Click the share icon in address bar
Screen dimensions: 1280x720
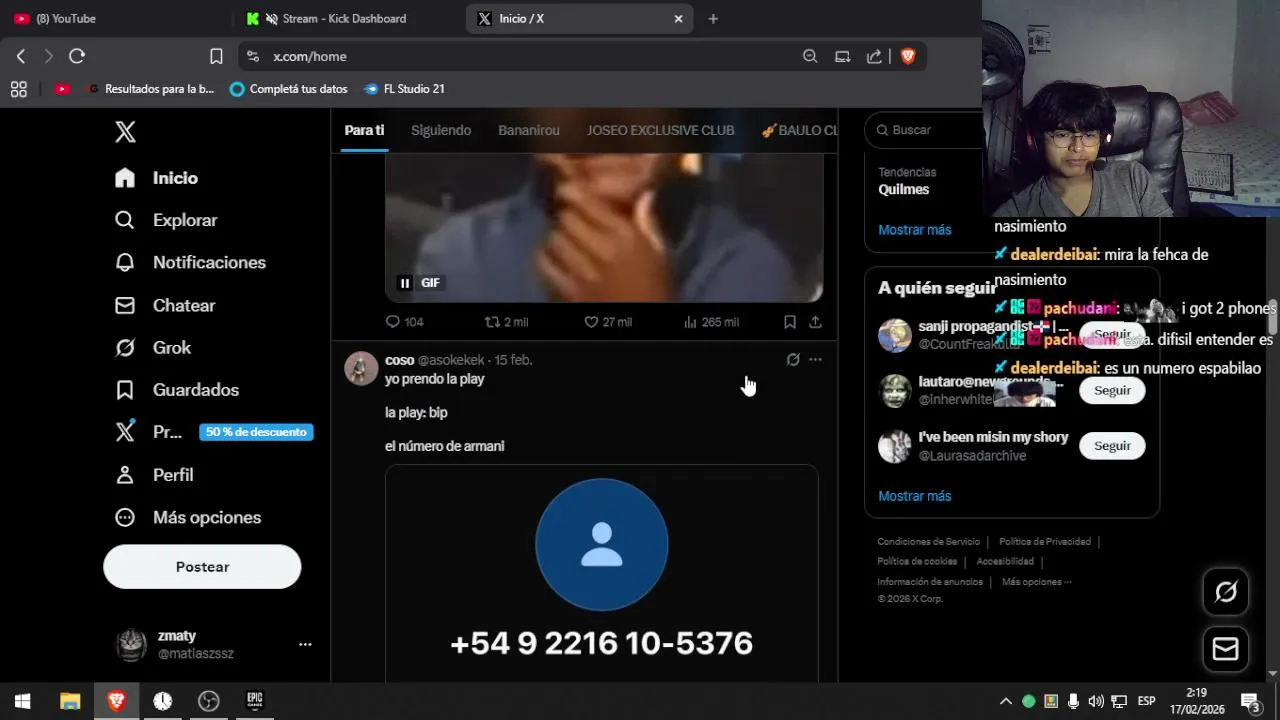point(875,56)
